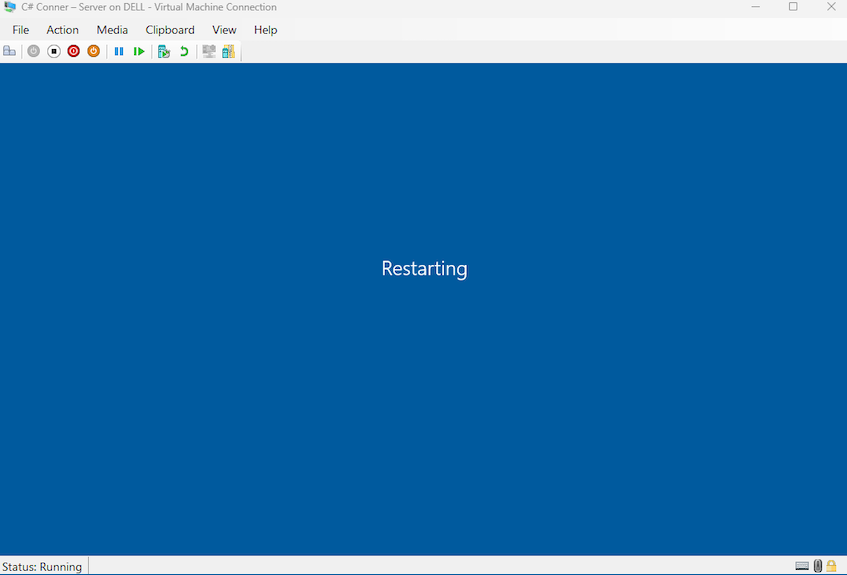The height and width of the screenshot is (575, 847).
Task: Open the Media menu
Action: (x=112, y=30)
